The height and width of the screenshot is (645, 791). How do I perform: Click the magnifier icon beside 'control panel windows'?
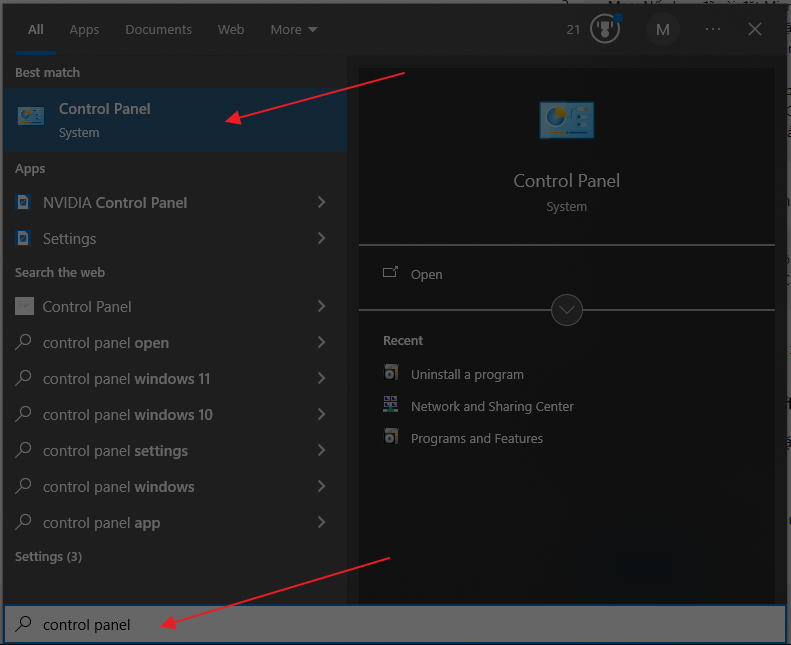[x=23, y=486]
